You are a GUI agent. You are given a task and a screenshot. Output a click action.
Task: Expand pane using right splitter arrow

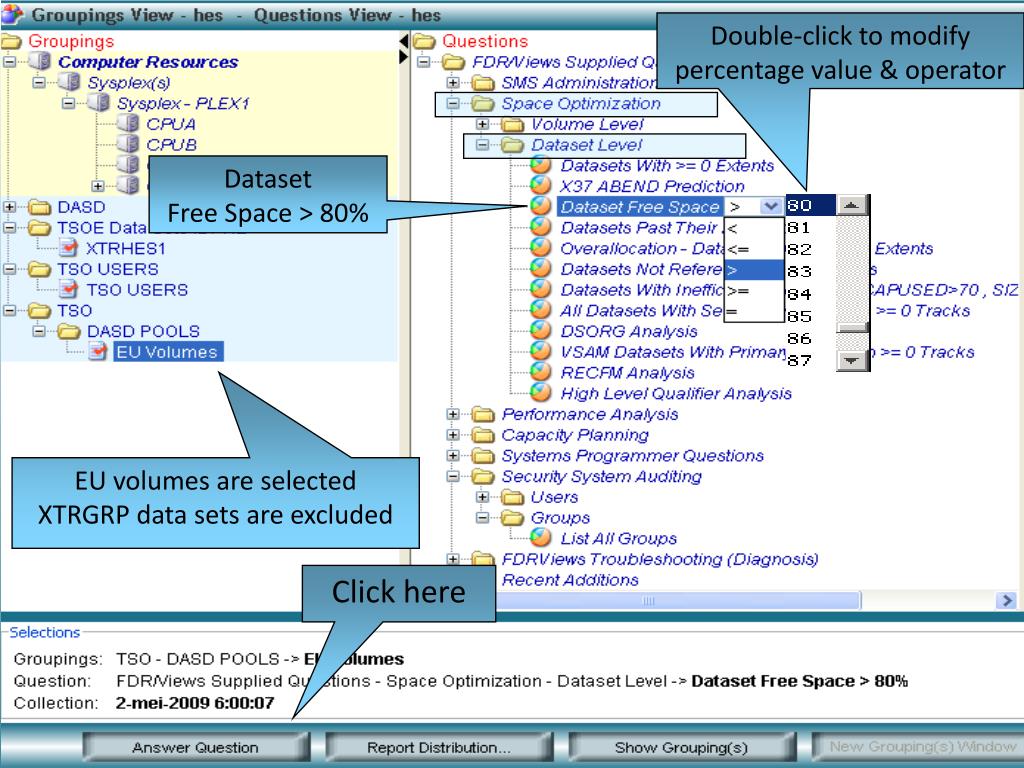click(404, 57)
